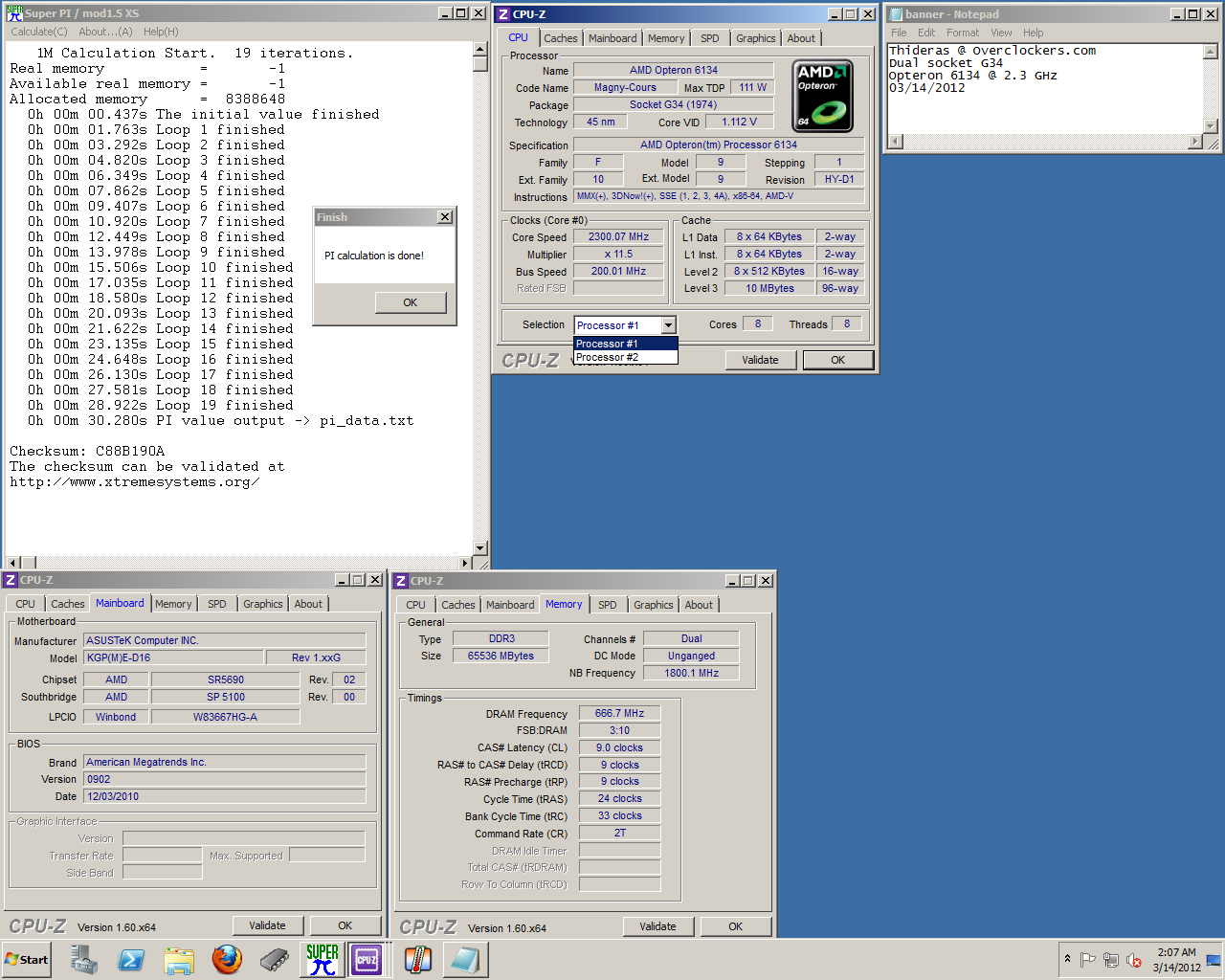This screenshot has height=980, width=1225.
Task: Select Memory tab in Mainboard CPU-Z window
Action: pyautogui.click(x=173, y=604)
